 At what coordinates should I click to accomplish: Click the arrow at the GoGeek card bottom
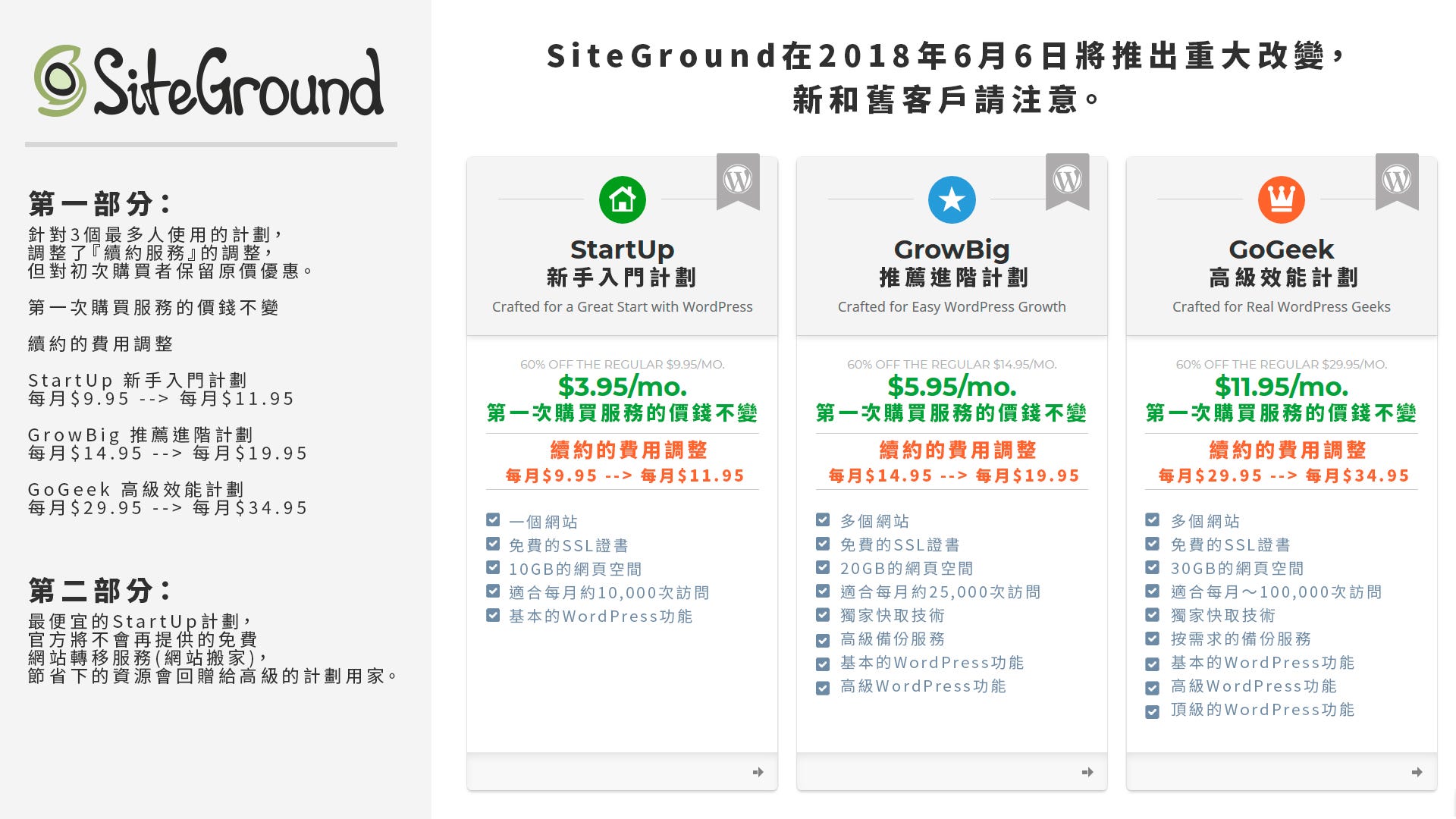(x=1417, y=772)
